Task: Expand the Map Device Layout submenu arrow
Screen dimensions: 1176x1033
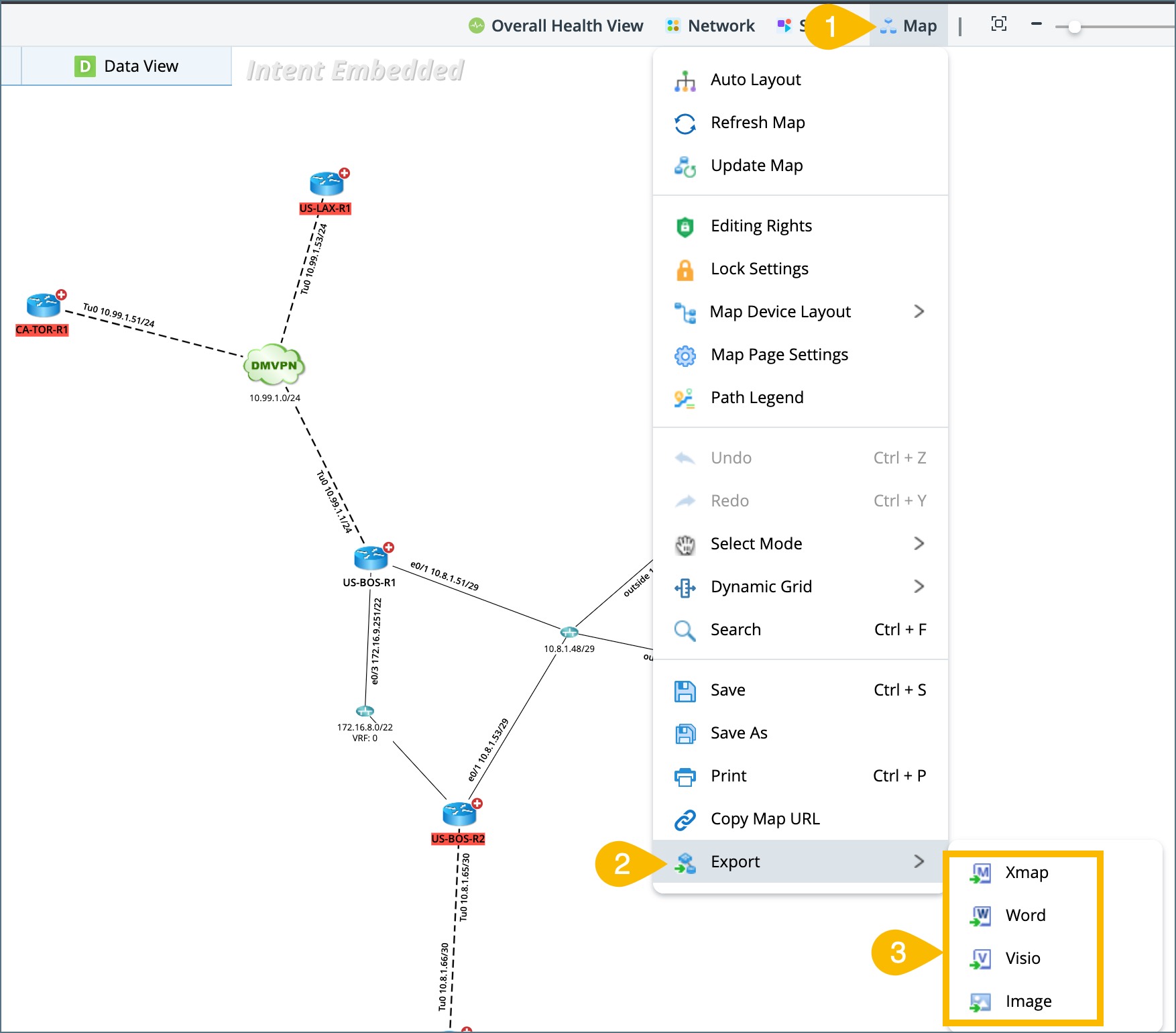Action: [x=919, y=311]
